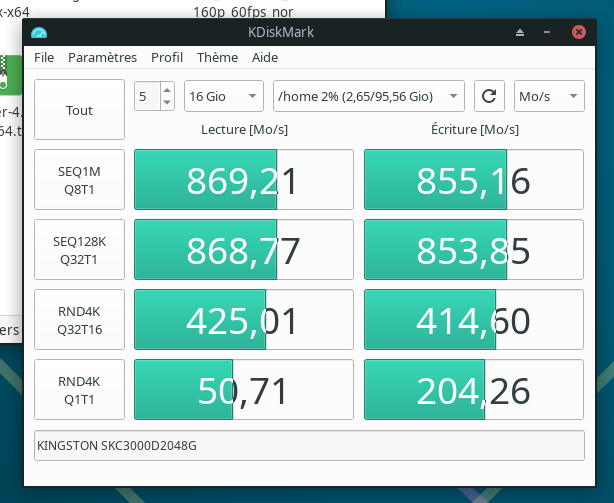Viewport: 614px width, 503px height.
Task: Run the SEQ1M Q8T1 benchmark
Action: click(x=79, y=180)
